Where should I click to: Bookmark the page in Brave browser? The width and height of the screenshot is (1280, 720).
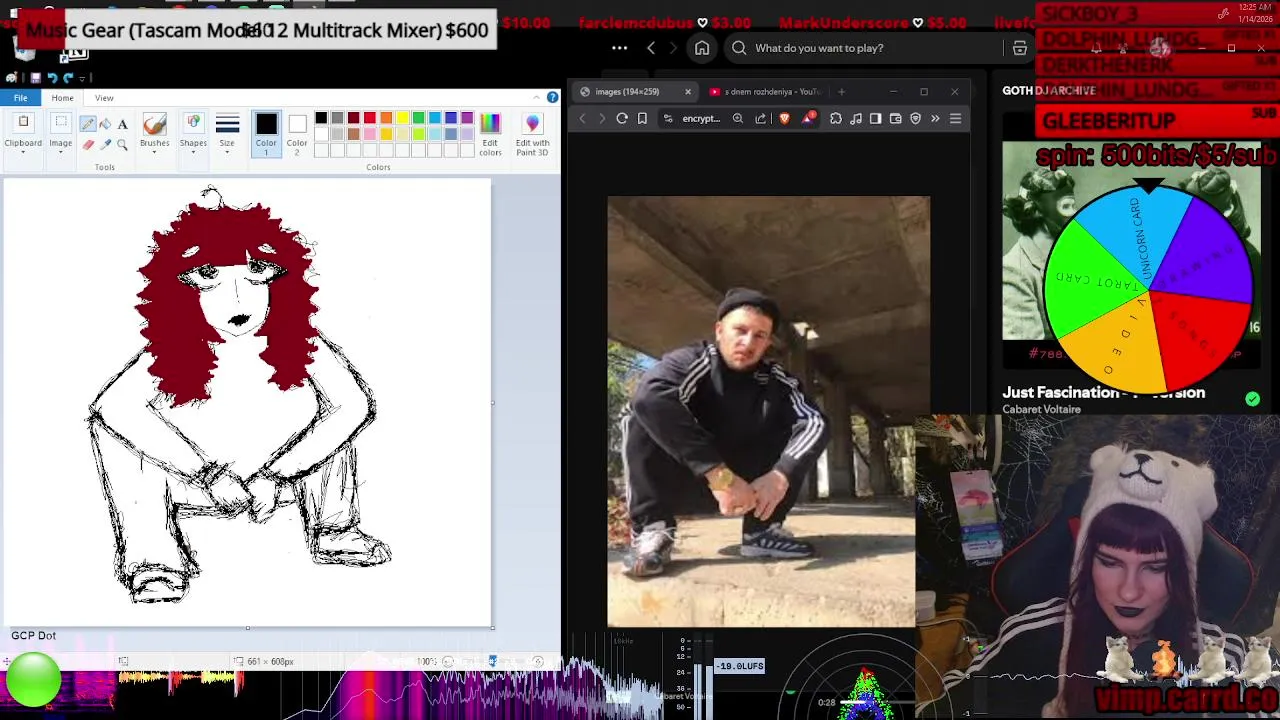pyautogui.click(x=642, y=118)
